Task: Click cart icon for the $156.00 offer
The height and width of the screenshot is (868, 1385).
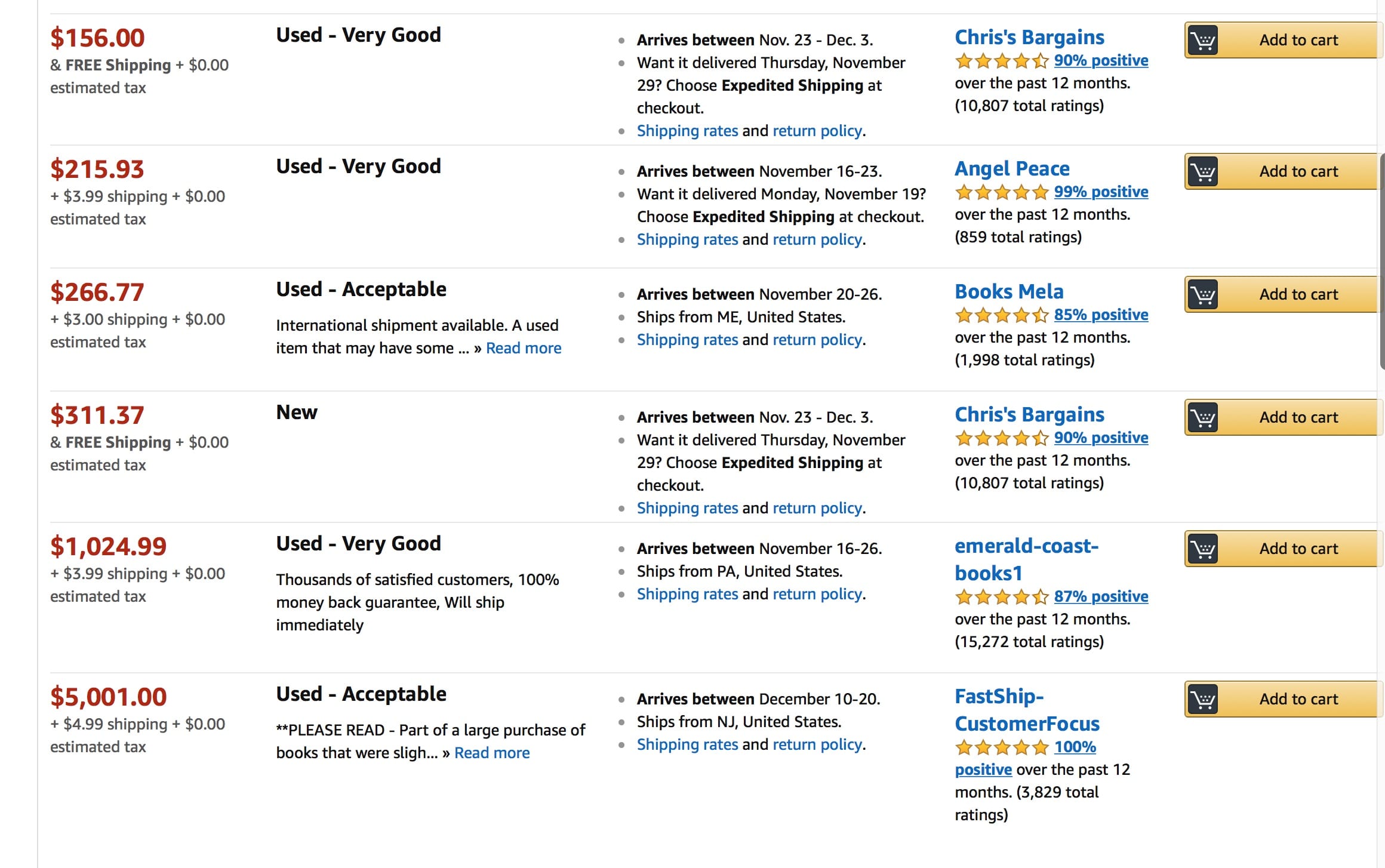Action: (1203, 41)
